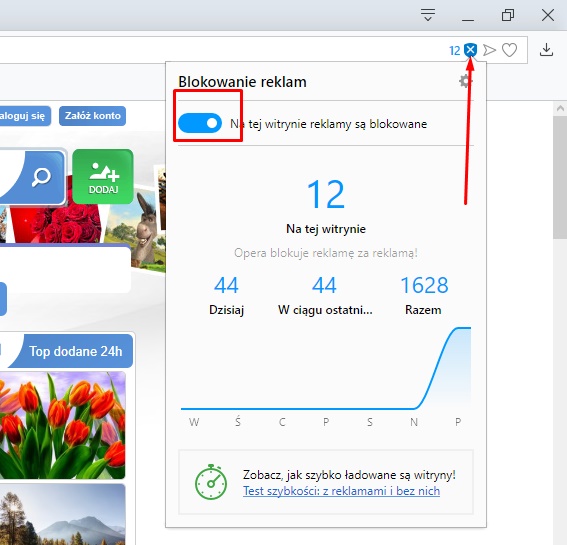Click scrollbar up arrow
The height and width of the screenshot is (545, 567).
click(x=560, y=108)
